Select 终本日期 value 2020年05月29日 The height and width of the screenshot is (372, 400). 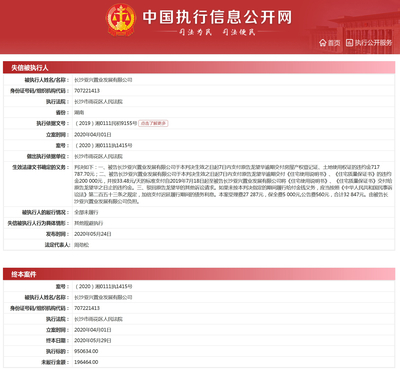(93, 341)
